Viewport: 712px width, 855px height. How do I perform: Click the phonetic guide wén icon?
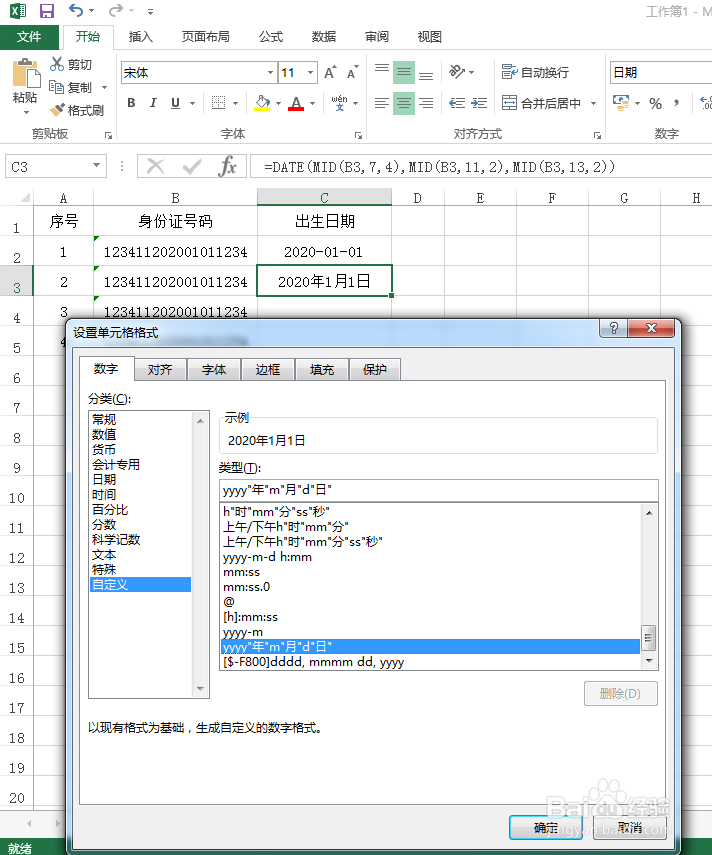point(340,103)
